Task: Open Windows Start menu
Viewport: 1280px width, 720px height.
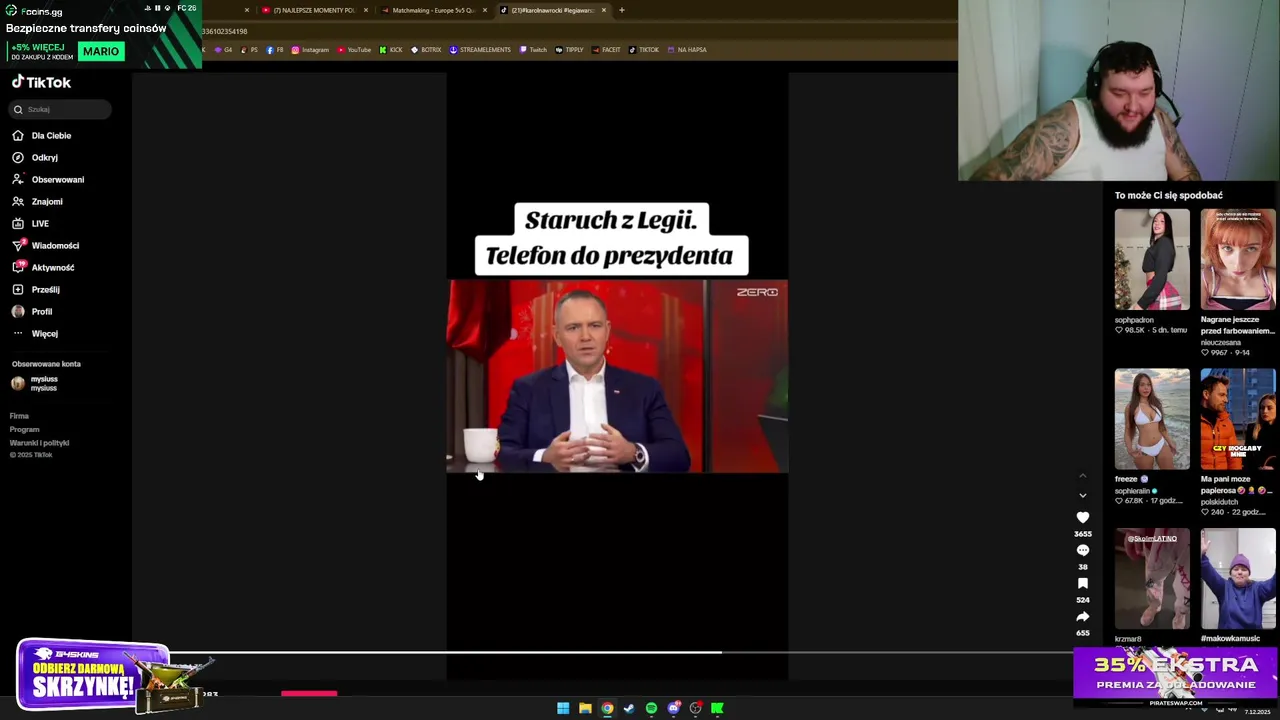Action: point(563,708)
